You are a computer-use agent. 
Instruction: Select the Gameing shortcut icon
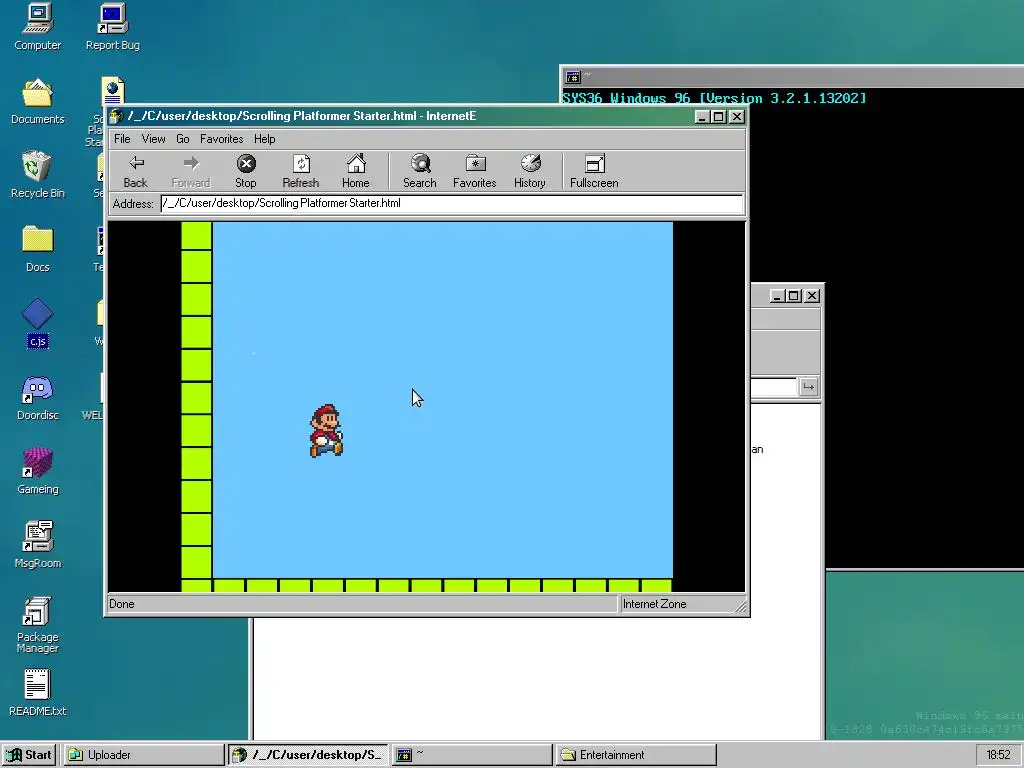(x=38, y=471)
